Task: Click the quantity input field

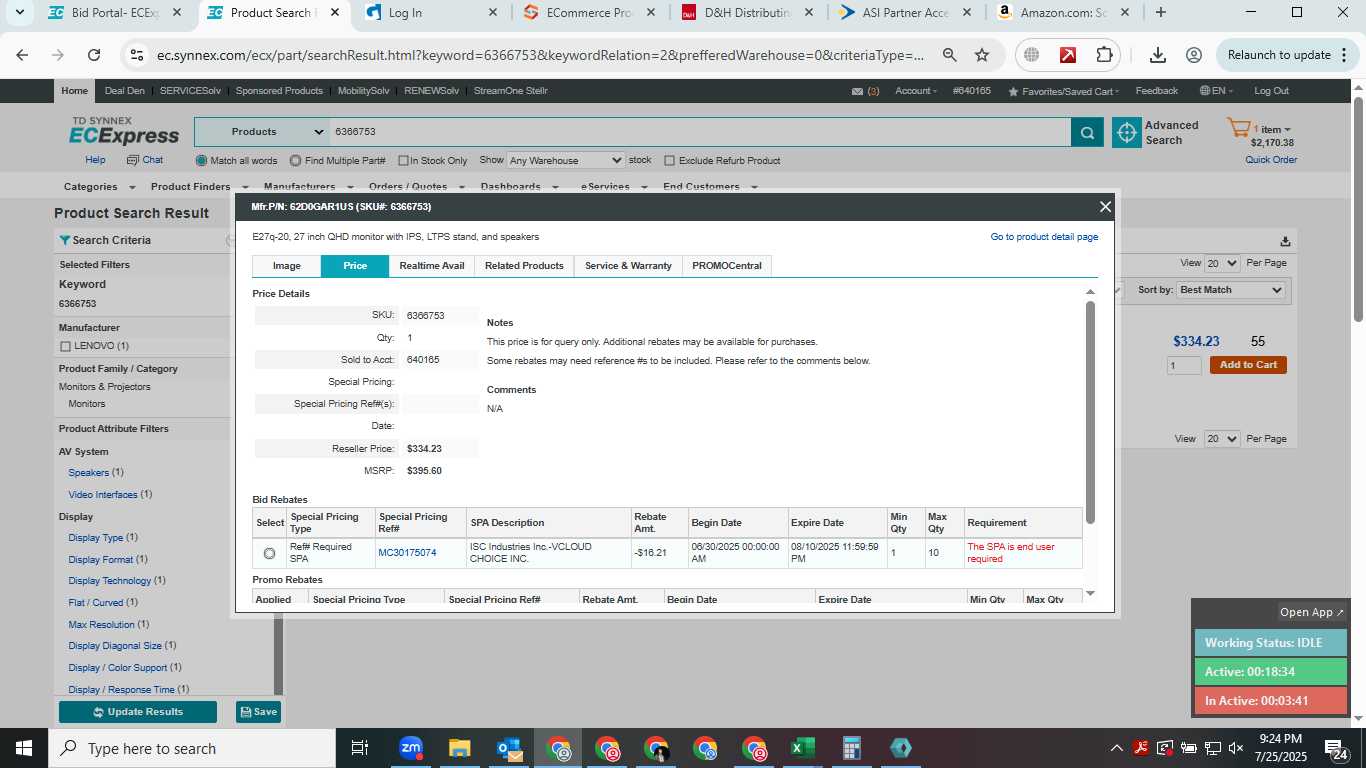Action: coord(1184,366)
